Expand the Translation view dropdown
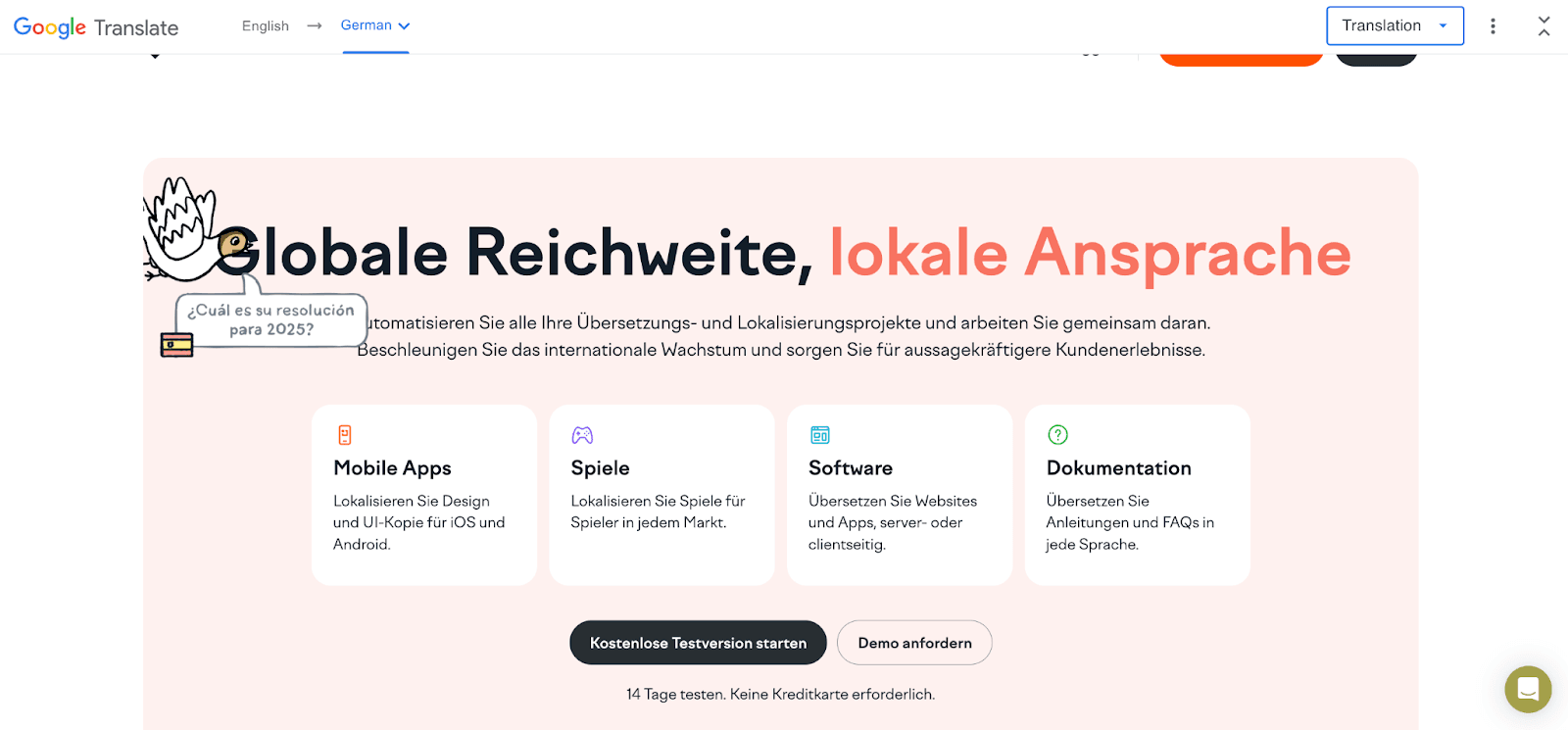Viewport: 1568px width, 730px height. (x=1395, y=26)
